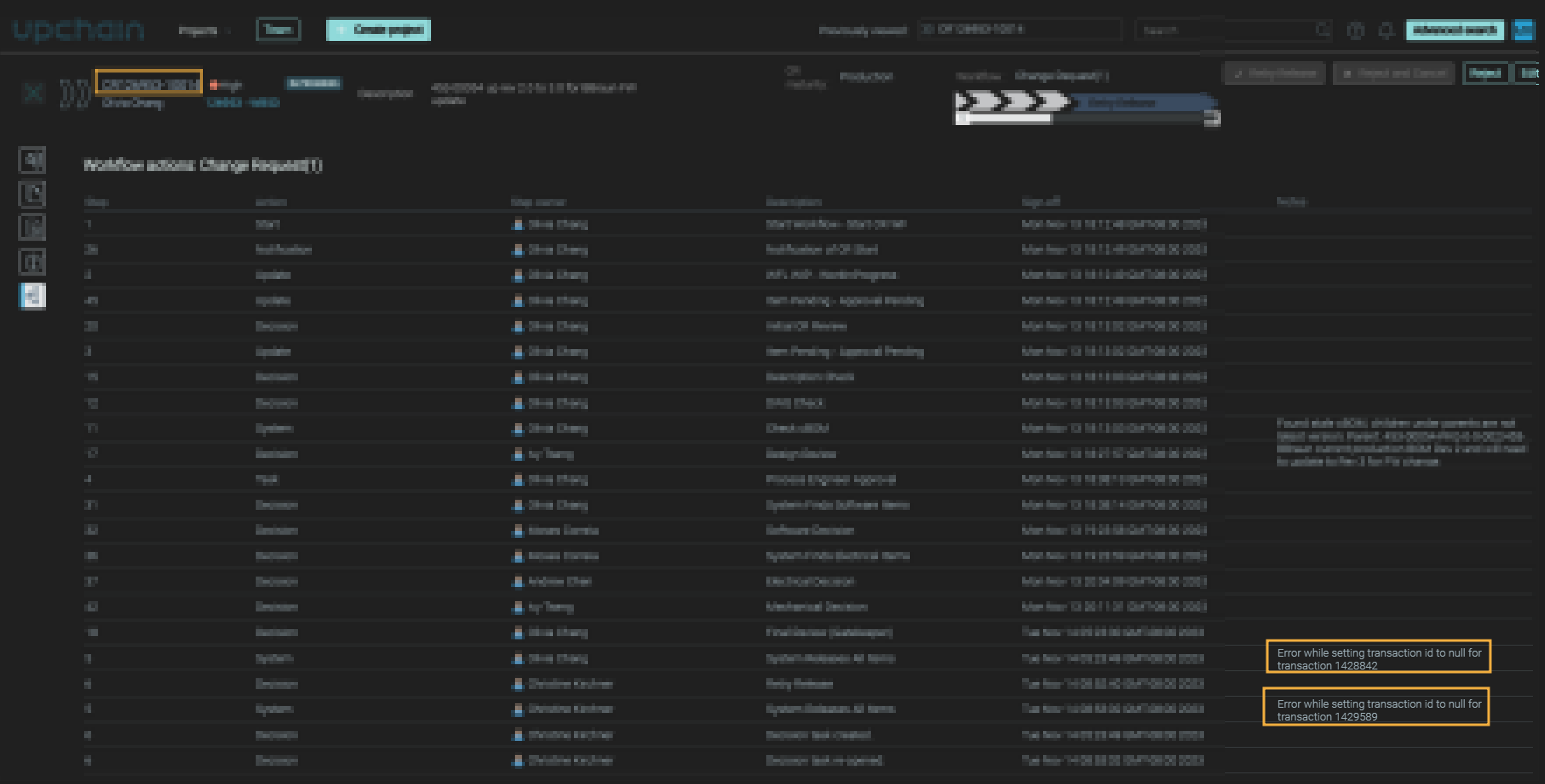This screenshot has height=784, width=1545.
Task: Select the highlighted workflow actions sidebar icon
Action: [x=32, y=296]
